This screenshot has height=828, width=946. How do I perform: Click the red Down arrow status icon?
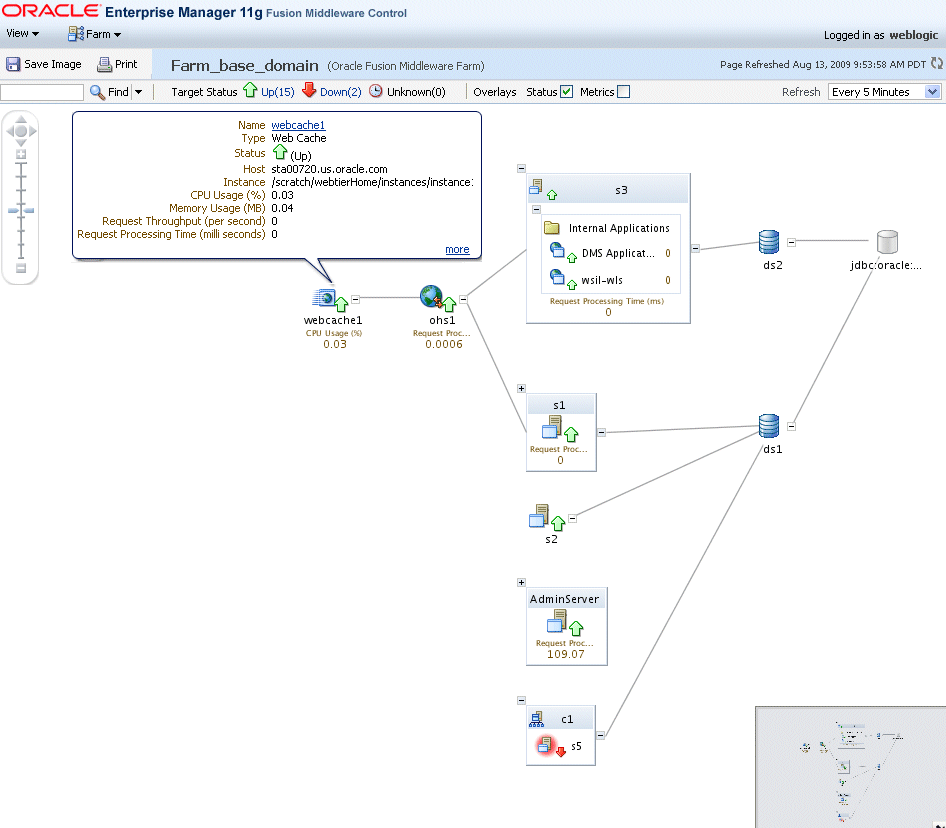tap(309, 91)
